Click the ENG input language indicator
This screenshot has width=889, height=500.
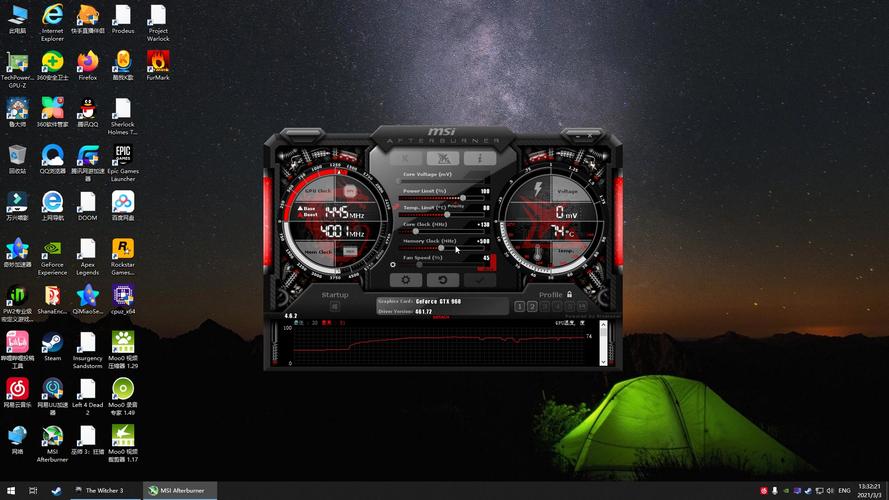tap(844, 490)
